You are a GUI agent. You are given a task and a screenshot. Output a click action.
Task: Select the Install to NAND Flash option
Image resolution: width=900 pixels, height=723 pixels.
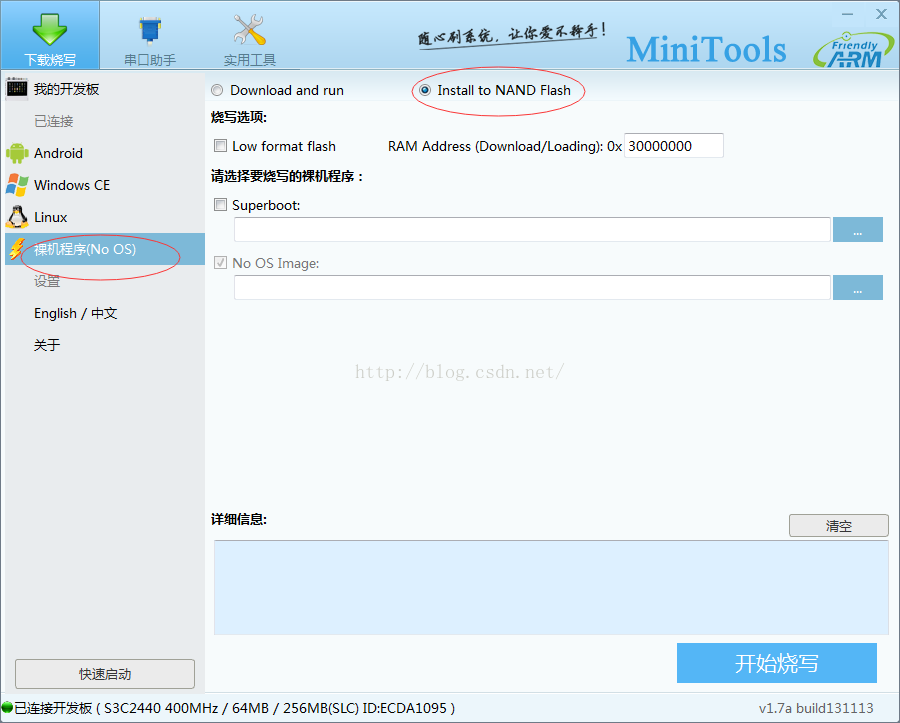click(425, 90)
